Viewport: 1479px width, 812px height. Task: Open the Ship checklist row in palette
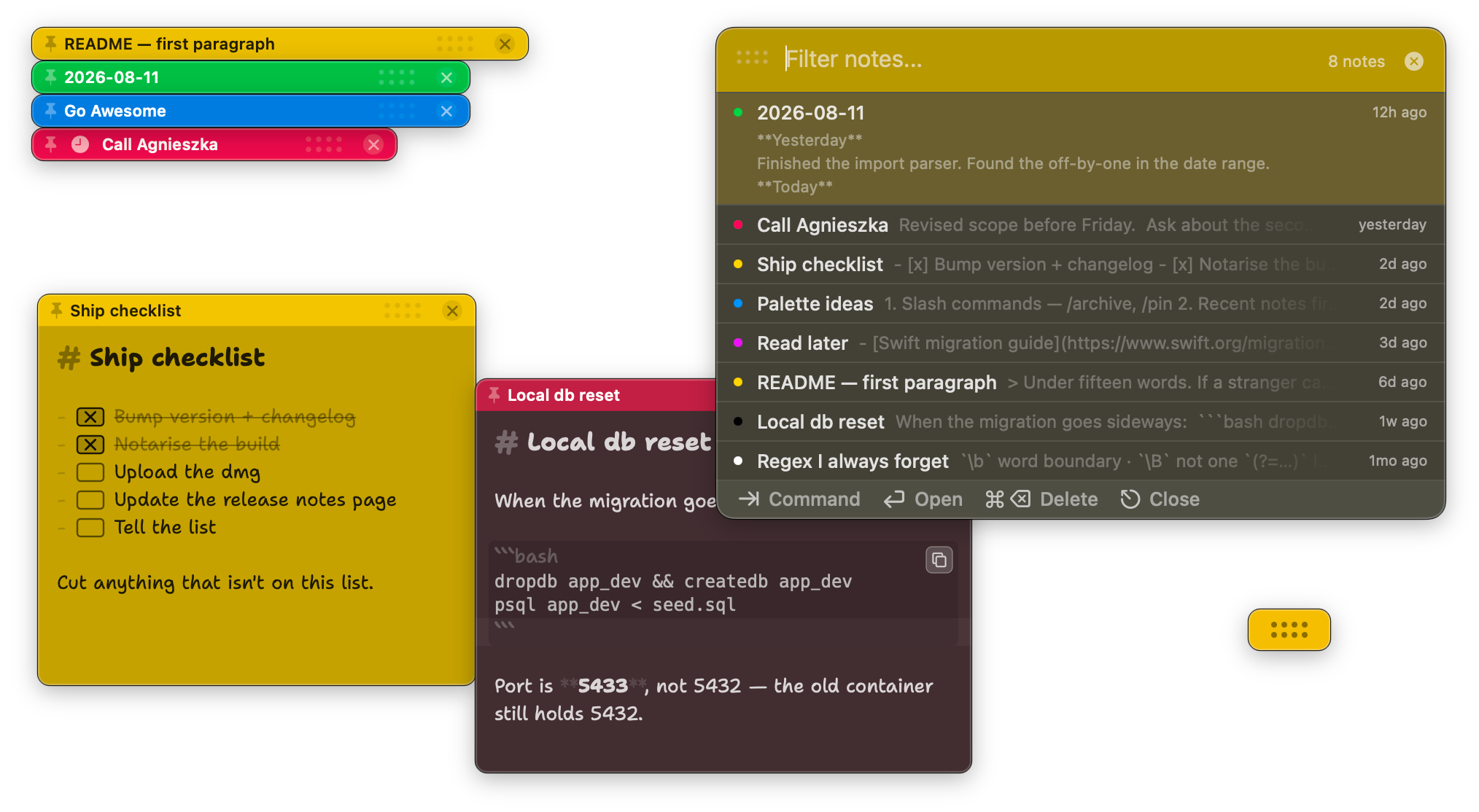pyautogui.click(x=1081, y=264)
